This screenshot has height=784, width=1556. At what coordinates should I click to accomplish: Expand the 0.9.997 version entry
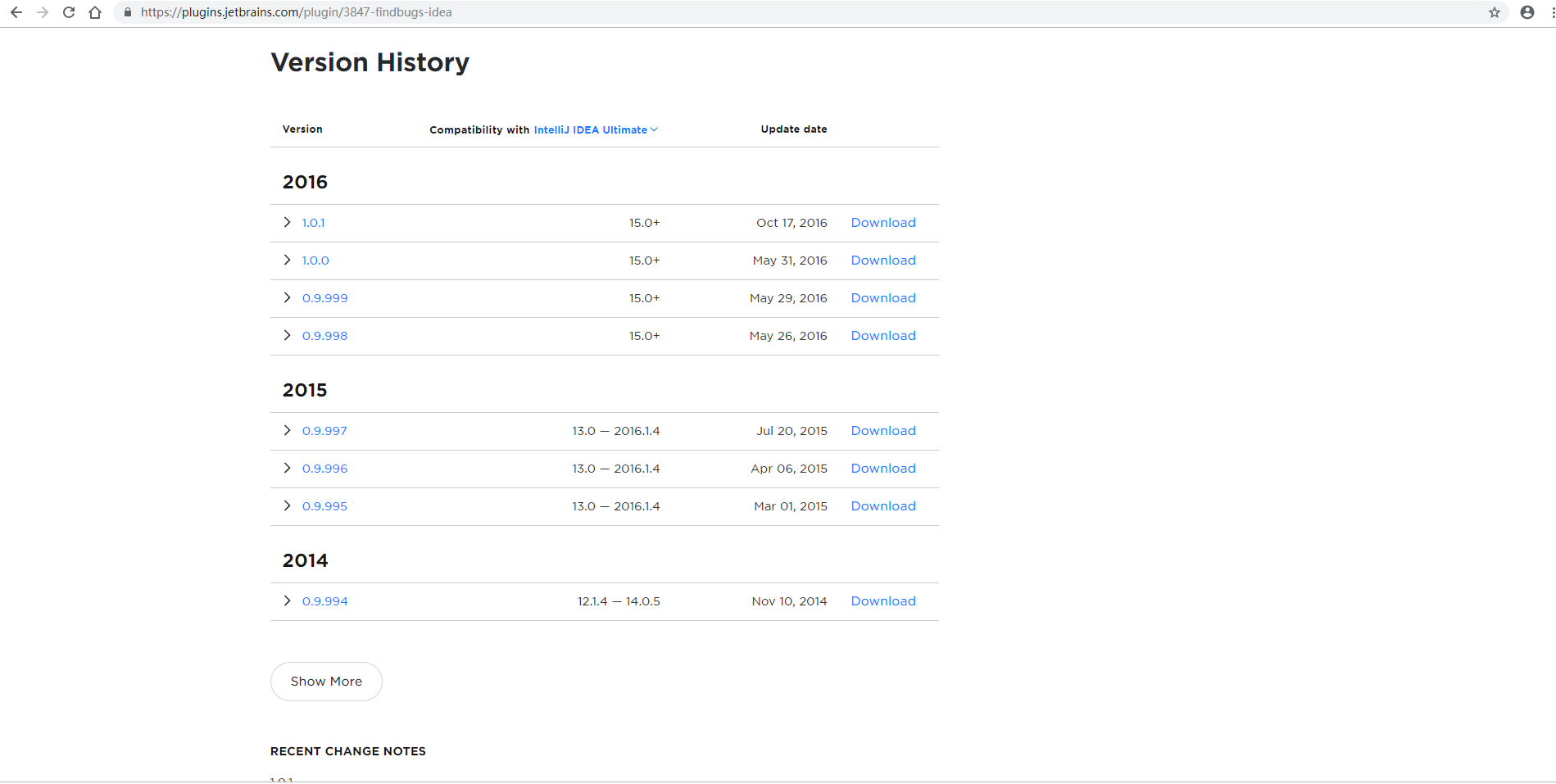click(287, 430)
